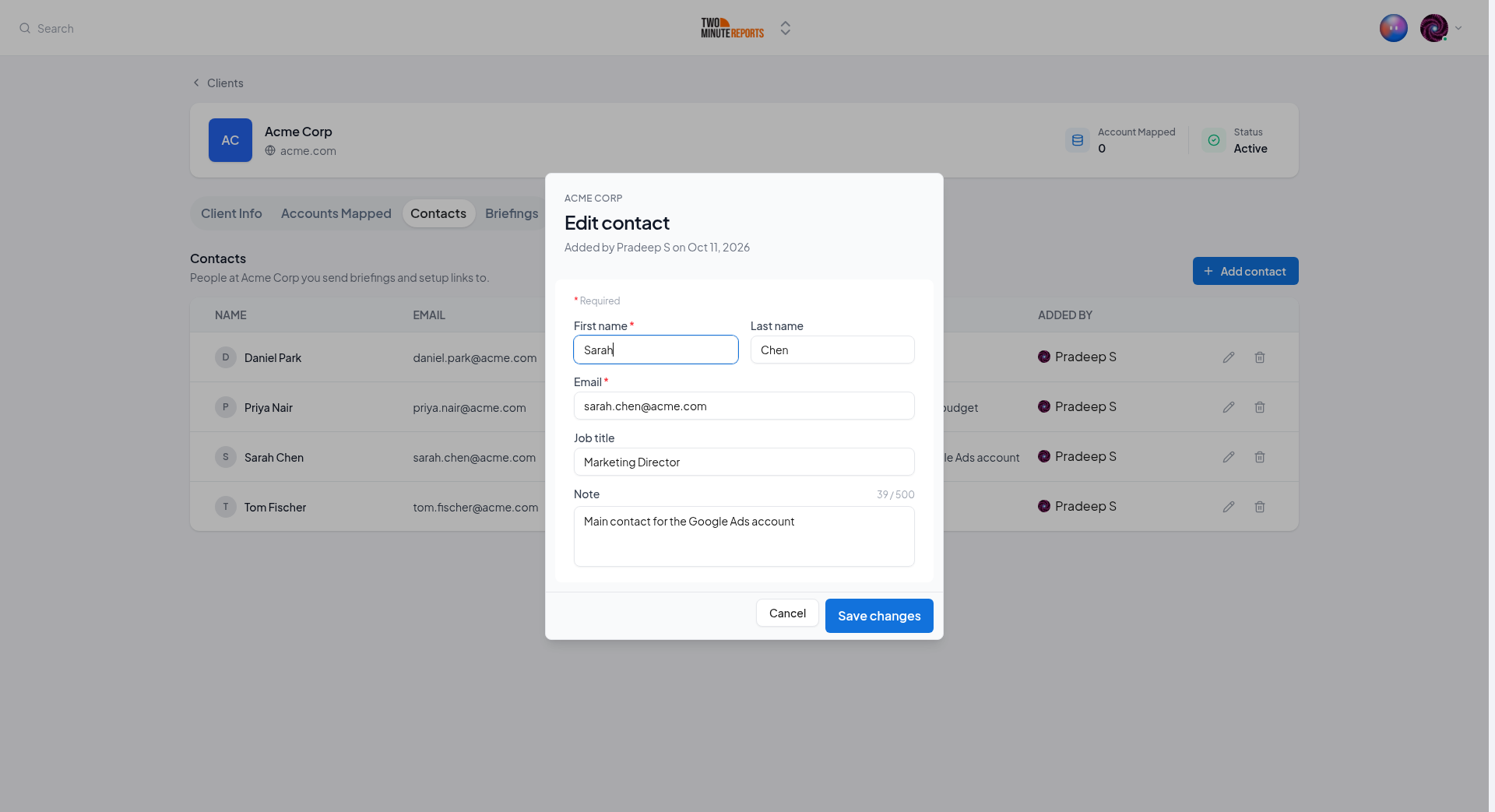Click the priya.nair@acme.com email cell
The width and height of the screenshot is (1495, 812).
pyautogui.click(x=470, y=408)
